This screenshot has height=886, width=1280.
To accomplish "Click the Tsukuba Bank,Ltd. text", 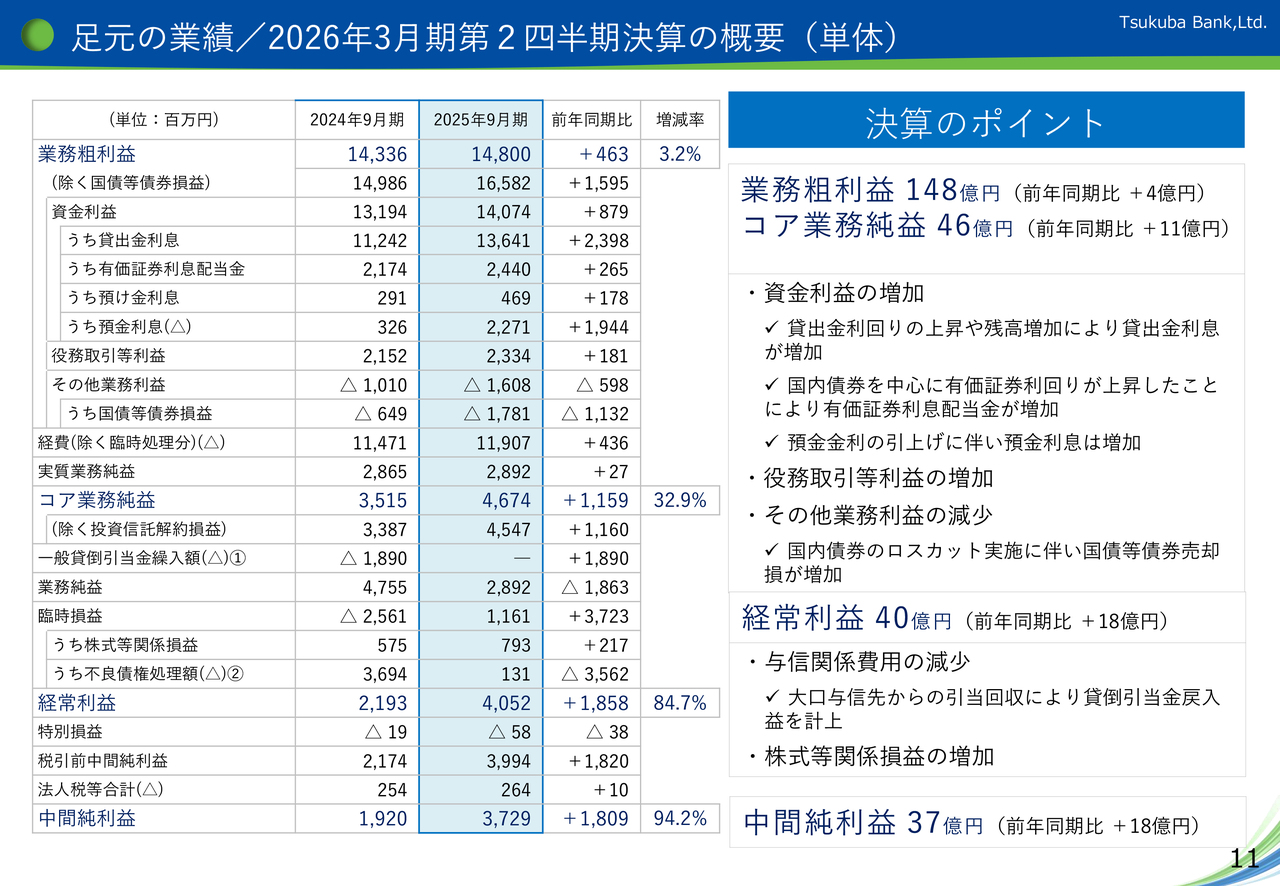I will coord(1192,19).
